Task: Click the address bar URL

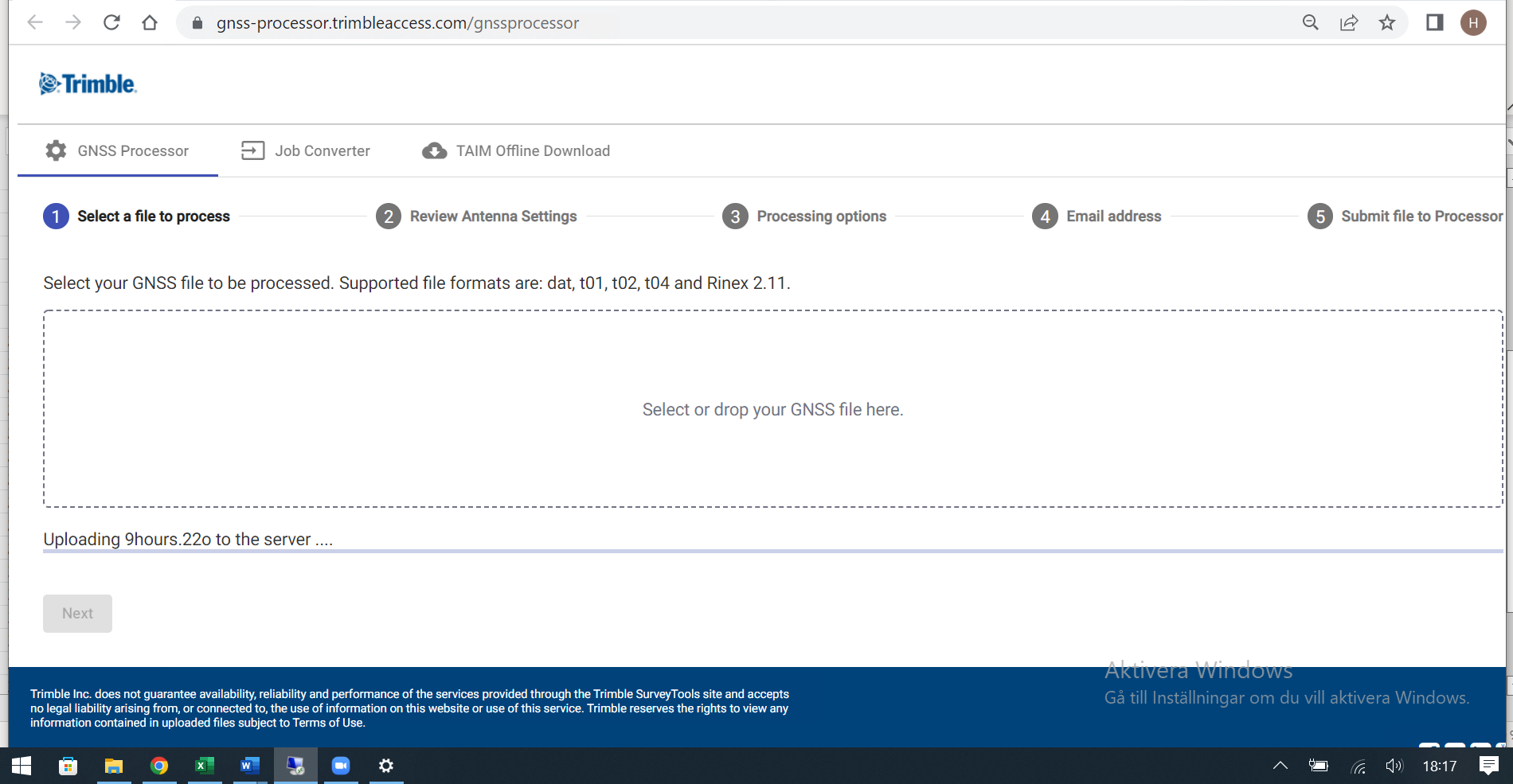Action: point(397,23)
